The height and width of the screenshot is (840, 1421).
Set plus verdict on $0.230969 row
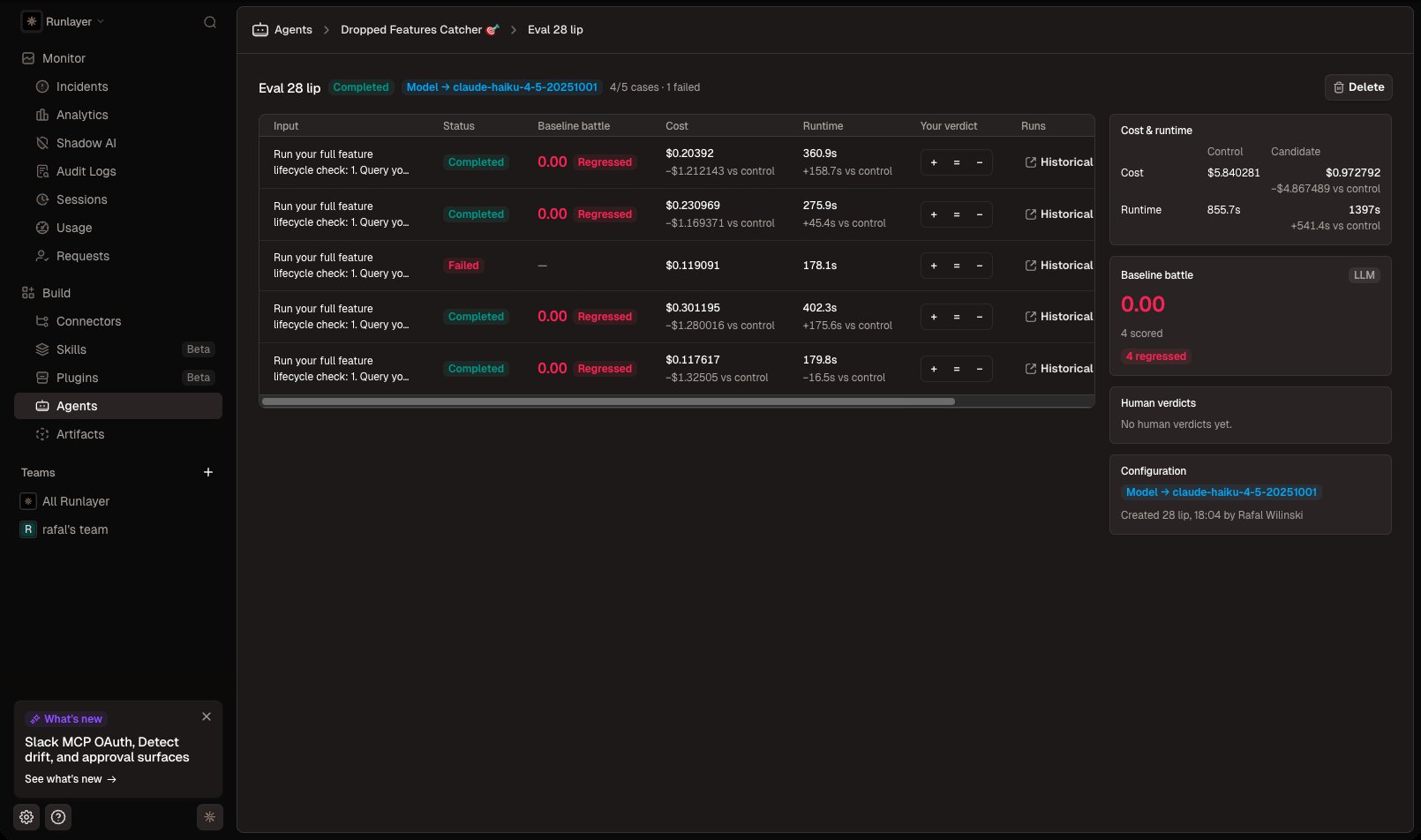coord(934,214)
